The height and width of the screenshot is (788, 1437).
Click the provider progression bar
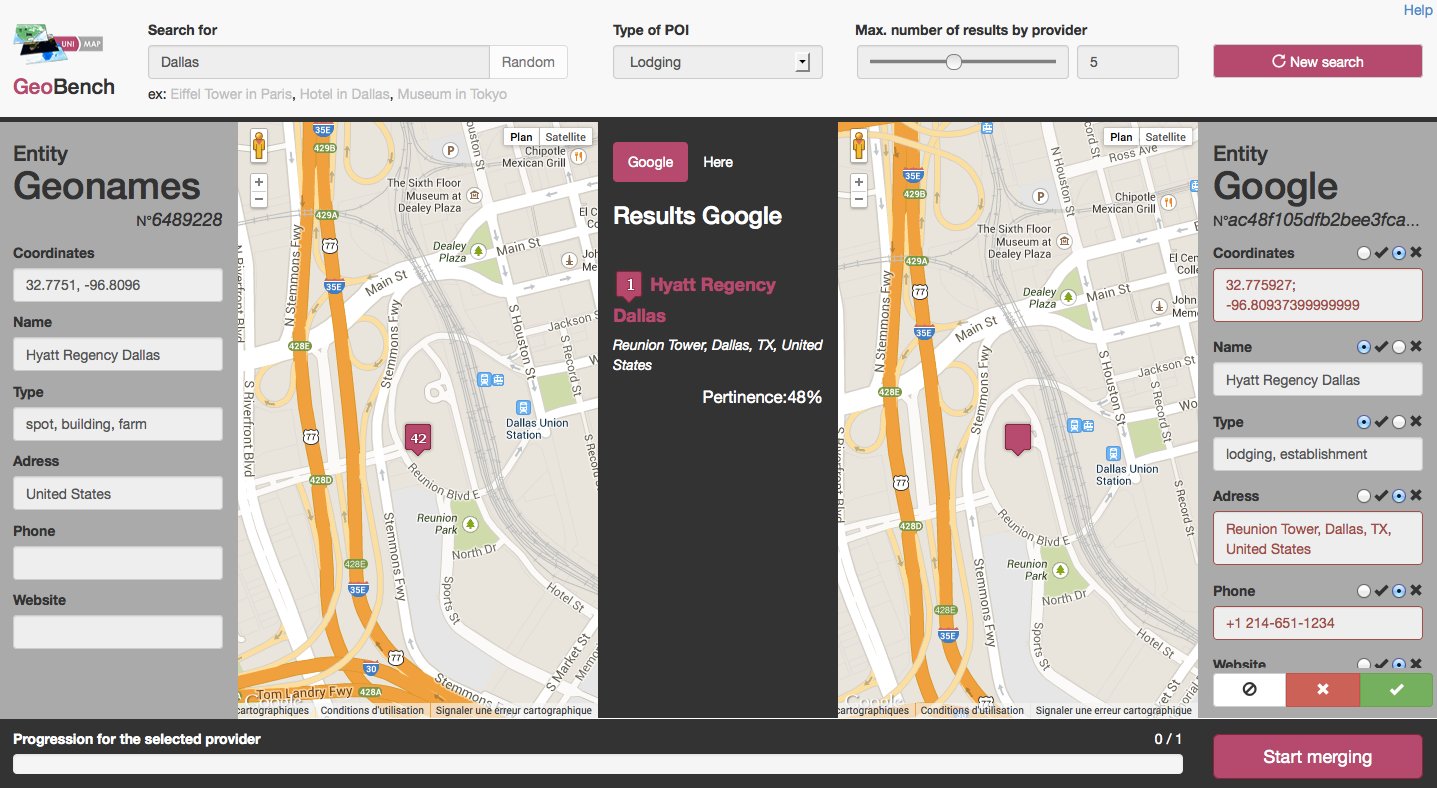597,764
